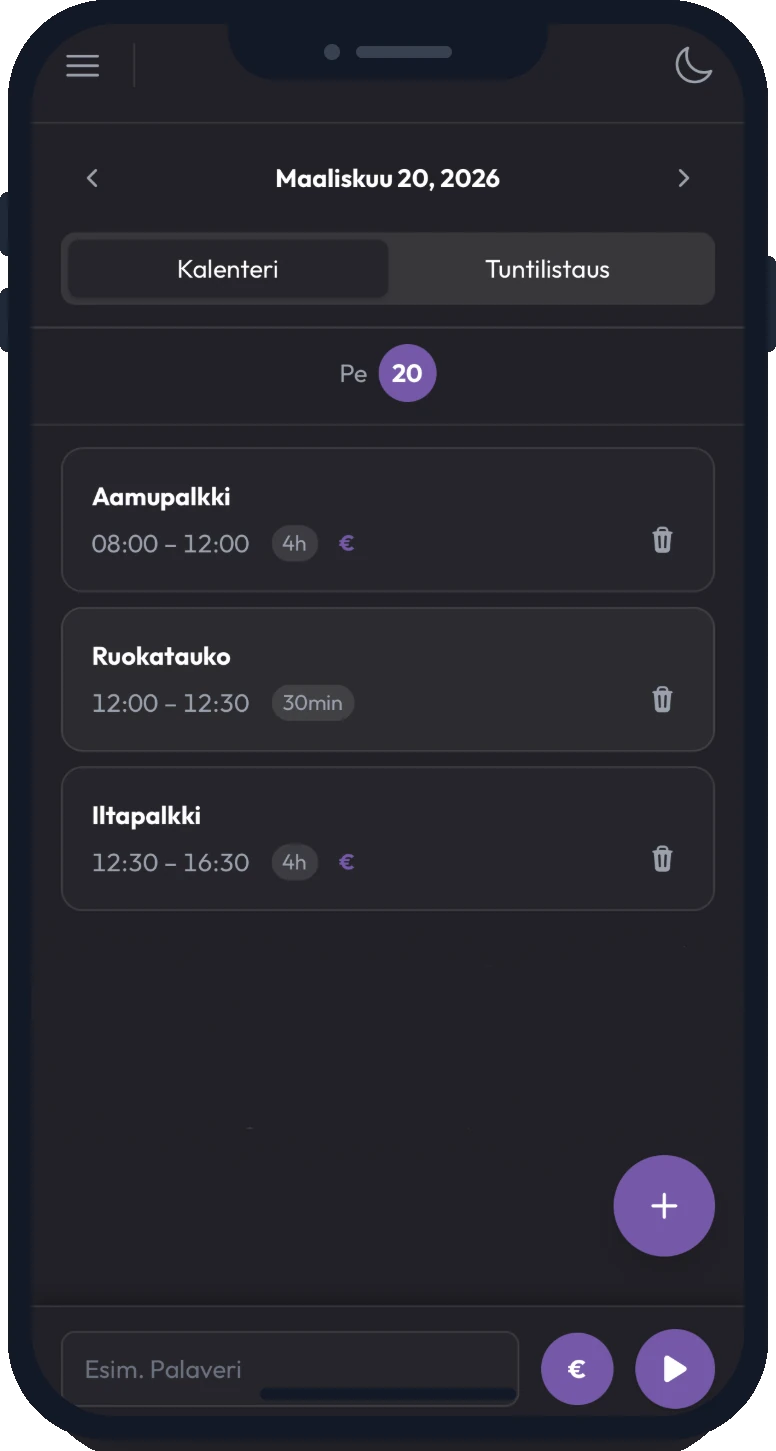Toggle billable status on the Aamupalkki row
776x1451 pixels.
click(346, 543)
